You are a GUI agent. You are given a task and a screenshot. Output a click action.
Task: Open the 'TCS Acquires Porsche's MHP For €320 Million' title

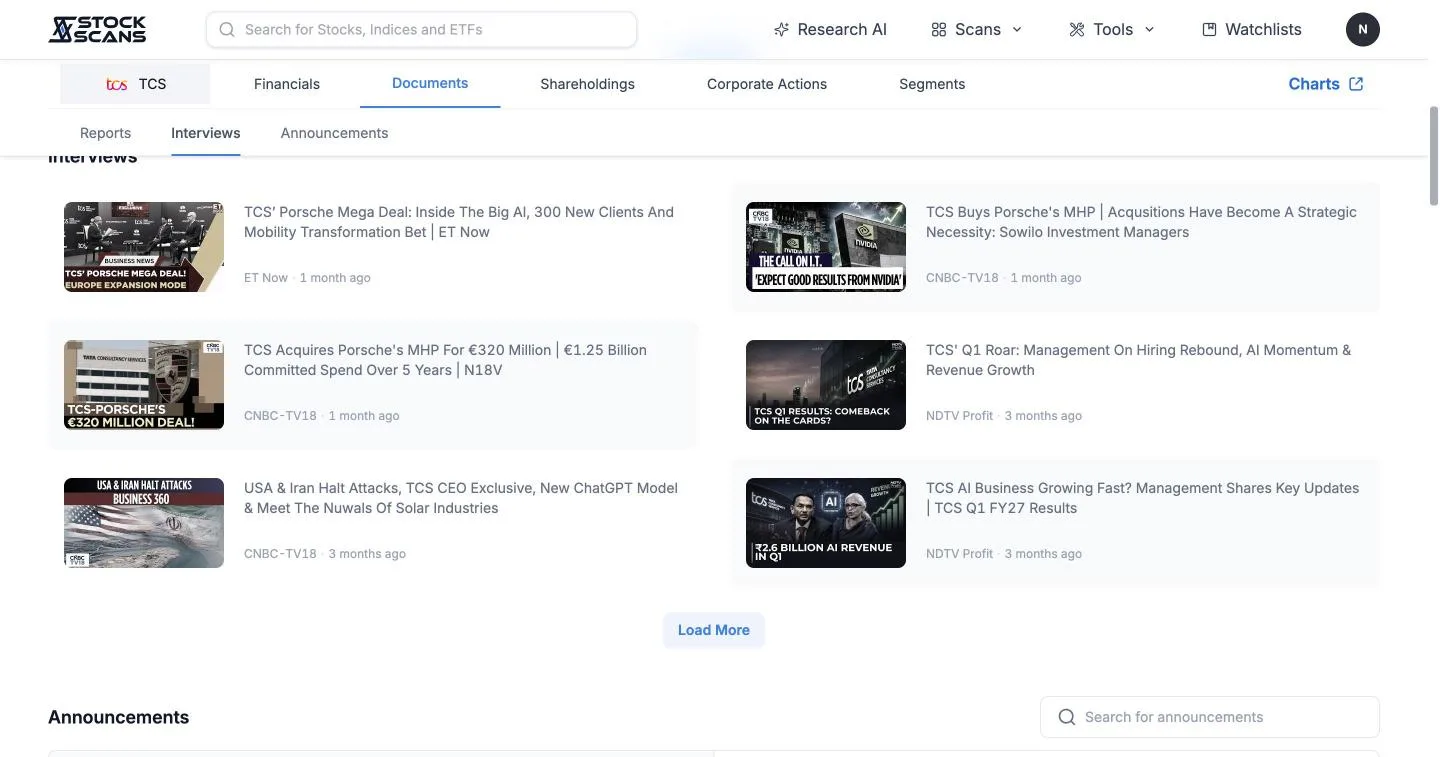445,360
